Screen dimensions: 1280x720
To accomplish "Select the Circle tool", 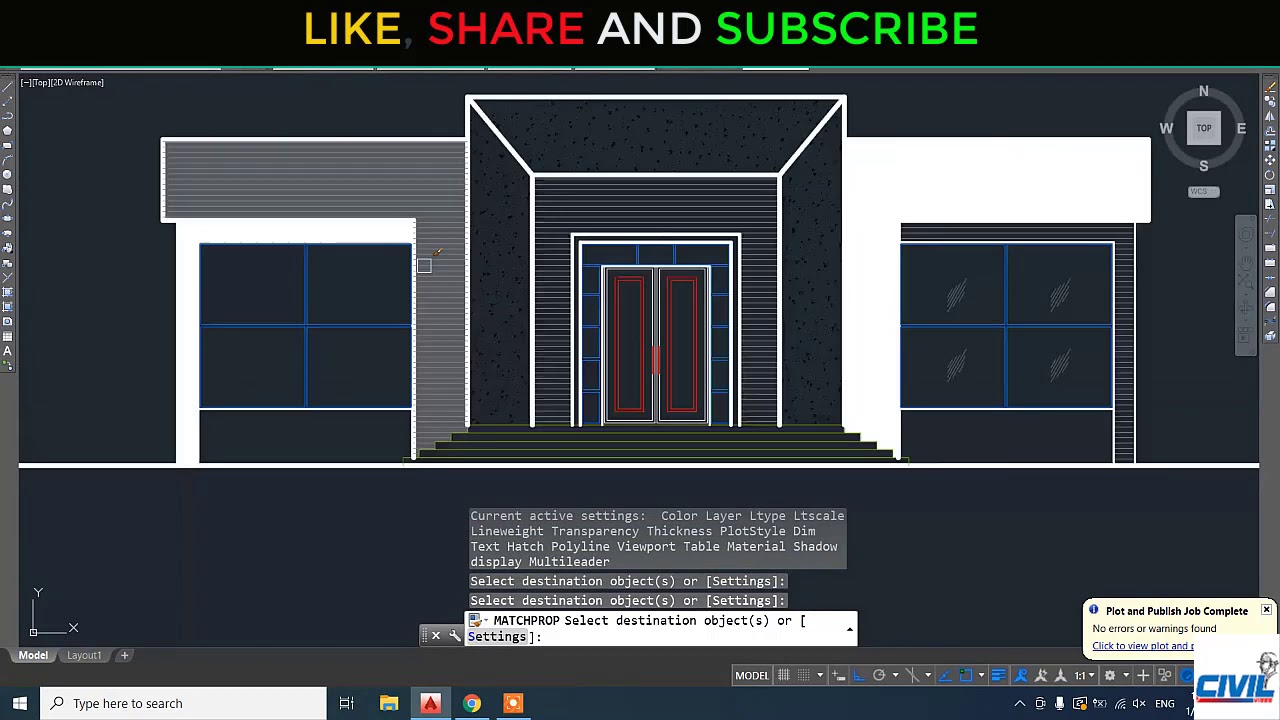I will pos(8,174).
